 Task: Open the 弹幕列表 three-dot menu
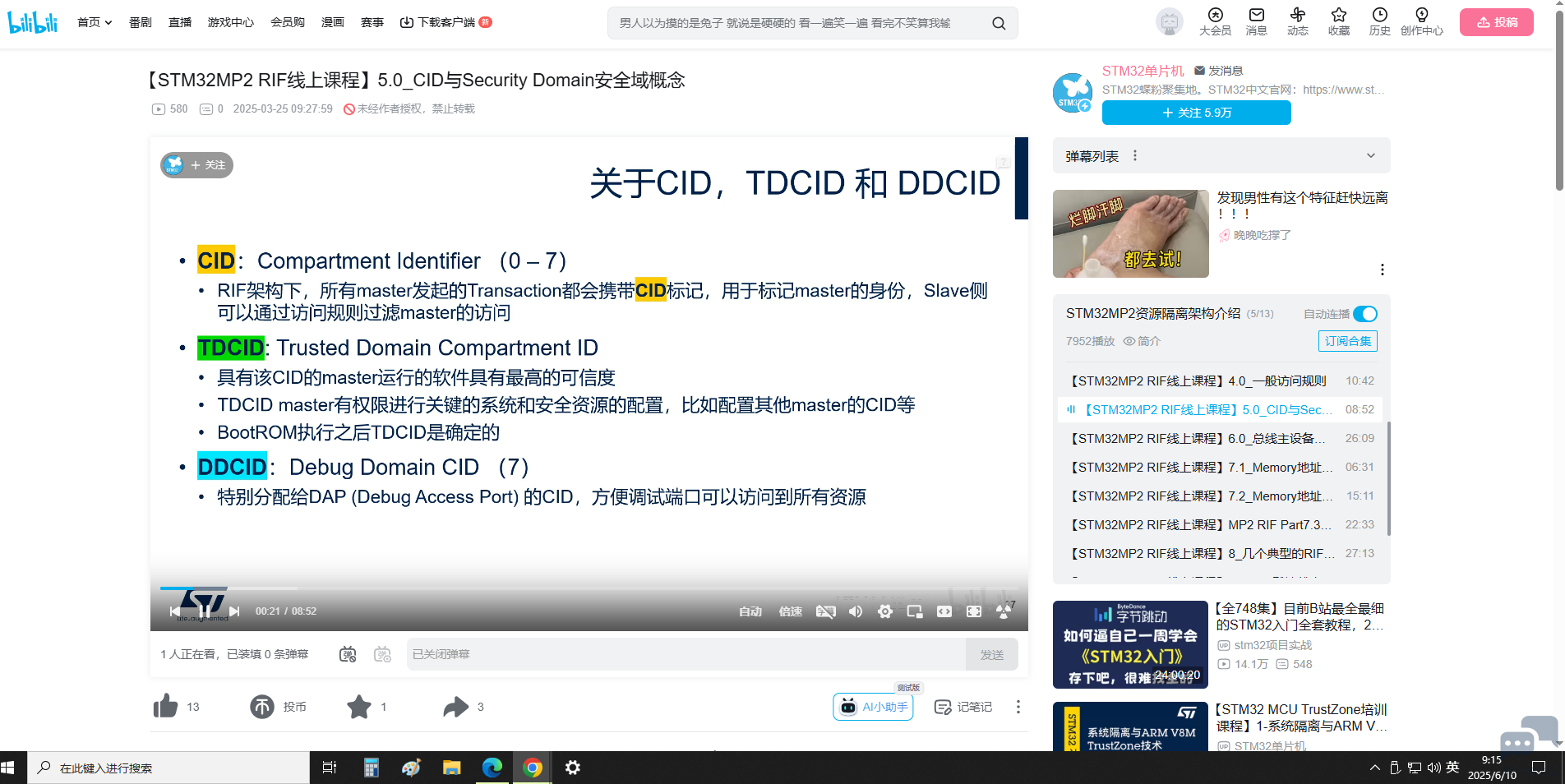point(1135,155)
